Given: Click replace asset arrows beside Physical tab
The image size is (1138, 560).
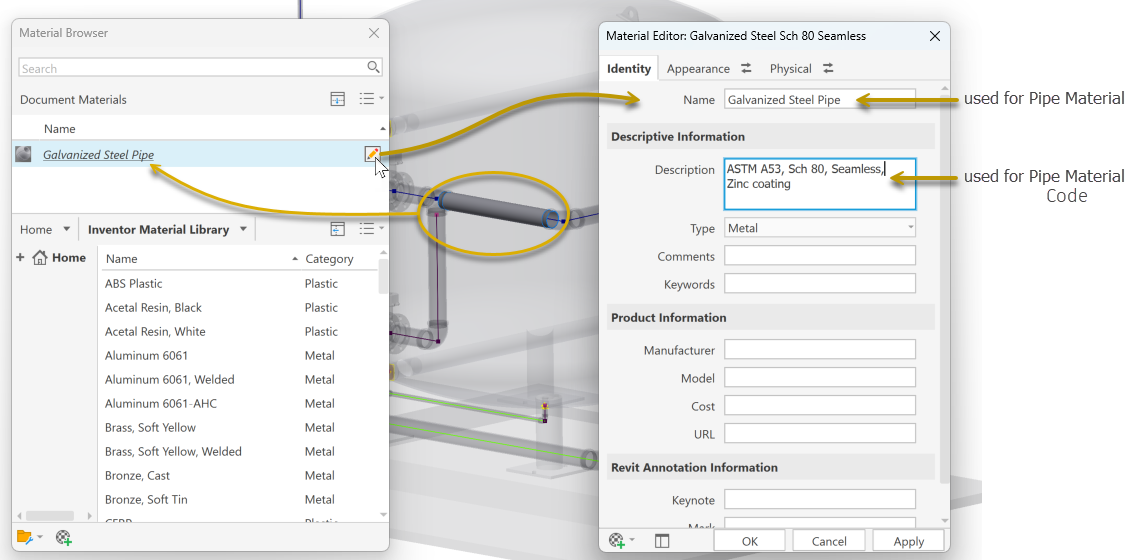Looking at the screenshot, I should (828, 68).
